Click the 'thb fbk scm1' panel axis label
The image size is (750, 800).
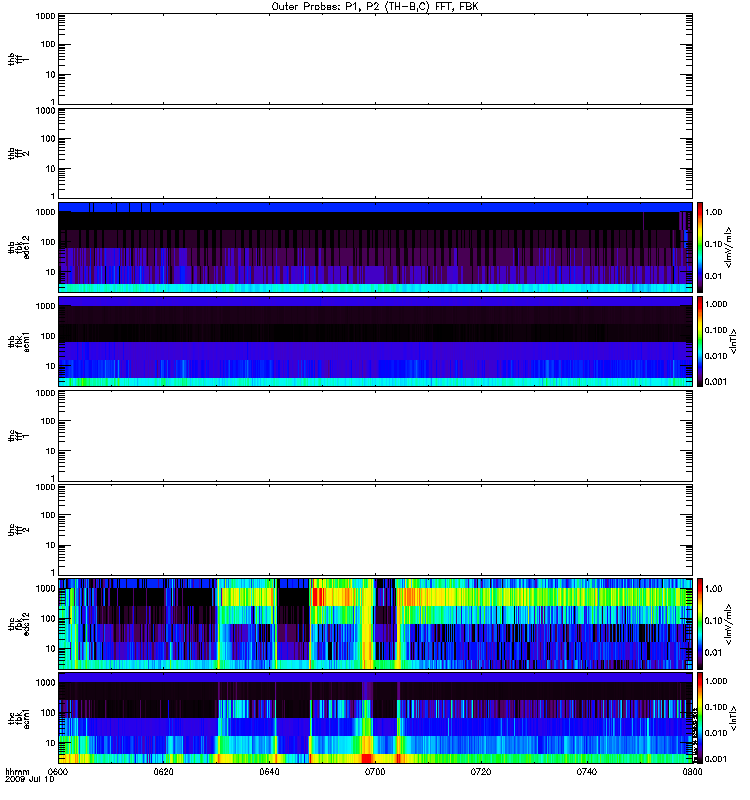tap(19, 341)
